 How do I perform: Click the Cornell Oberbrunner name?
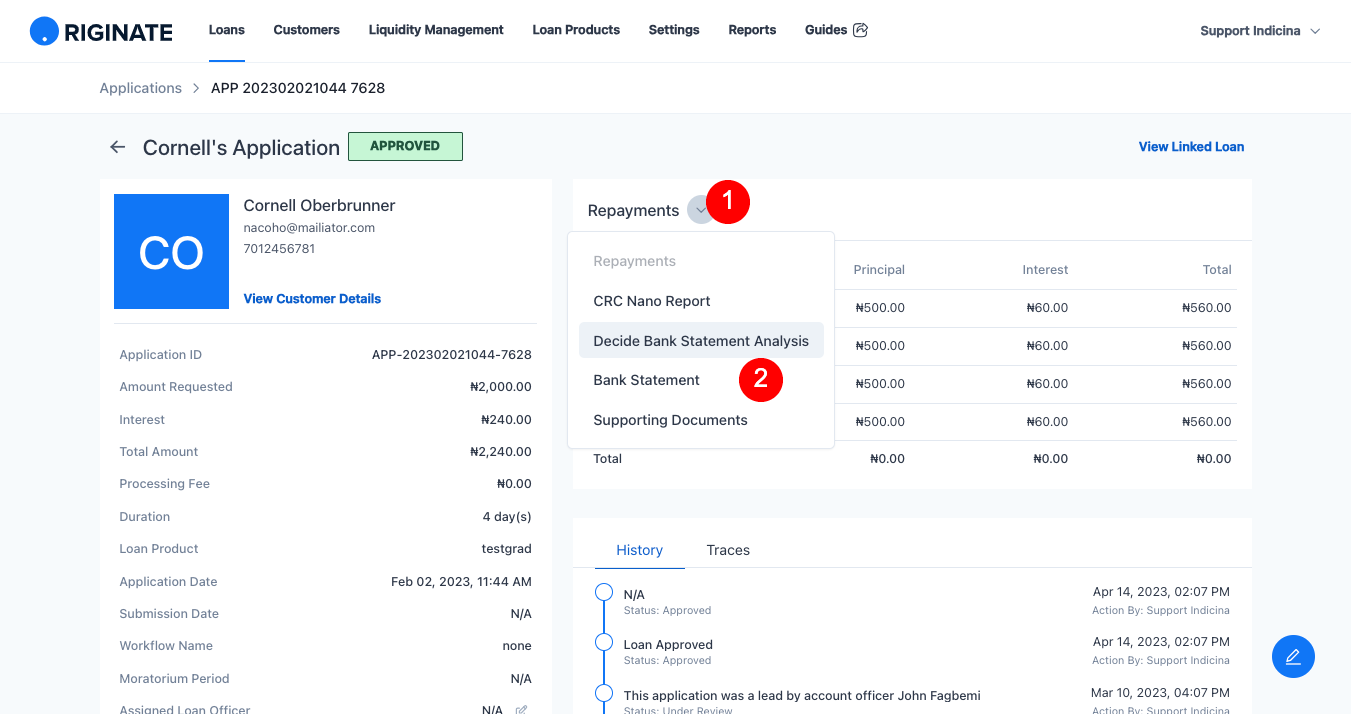point(319,205)
